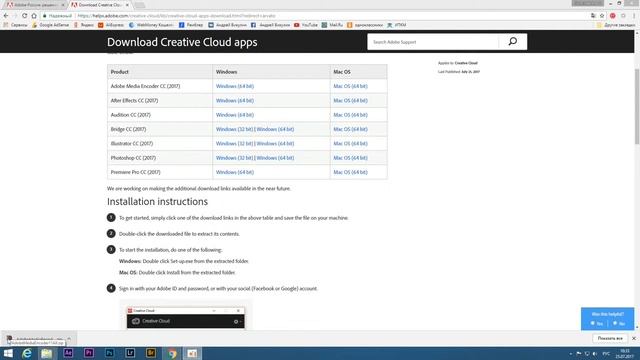Reload the page with the refresh icon
Viewport: 640px width, 360px height.
[x=24, y=16]
